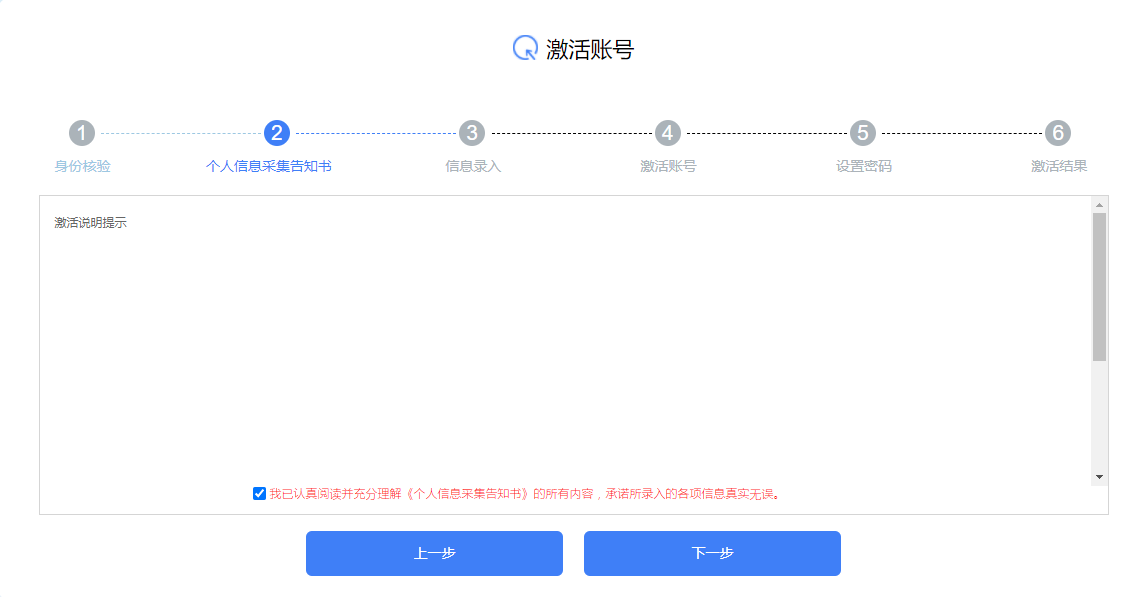The height and width of the screenshot is (597, 1145).
Task: Click the red agreement statement text
Action: (x=524, y=494)
